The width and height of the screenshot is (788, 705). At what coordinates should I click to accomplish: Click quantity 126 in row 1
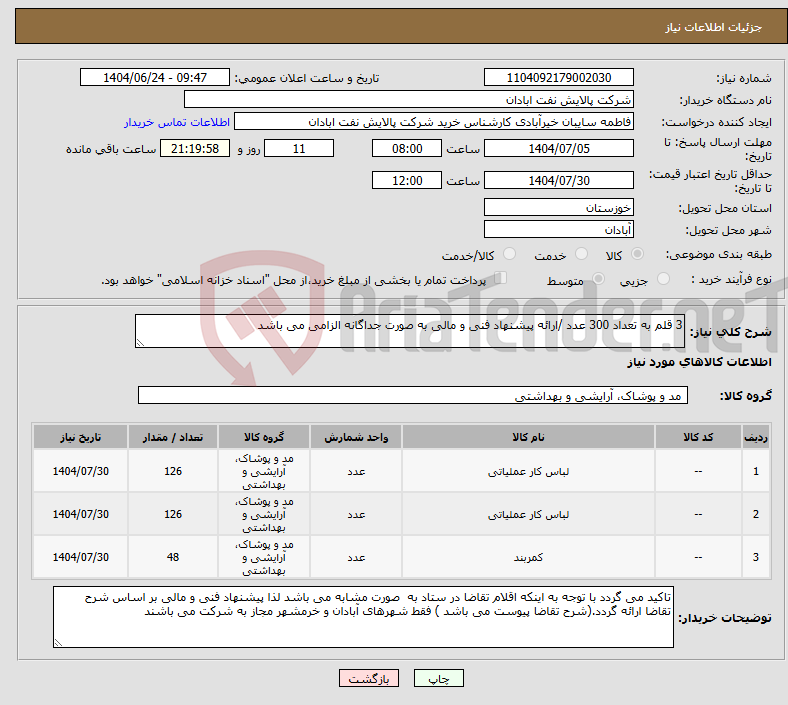tap(173, 471)
